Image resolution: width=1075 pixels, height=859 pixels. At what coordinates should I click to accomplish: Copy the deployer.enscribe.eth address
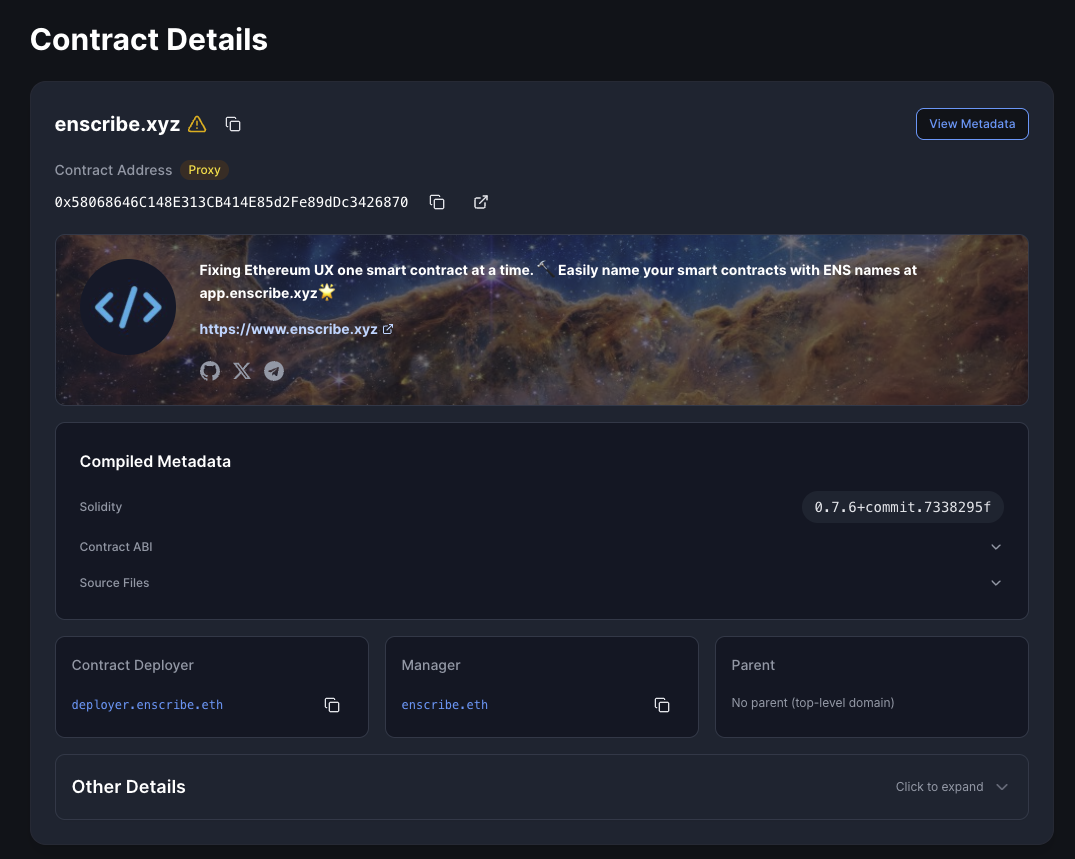[x=332, y=705]
